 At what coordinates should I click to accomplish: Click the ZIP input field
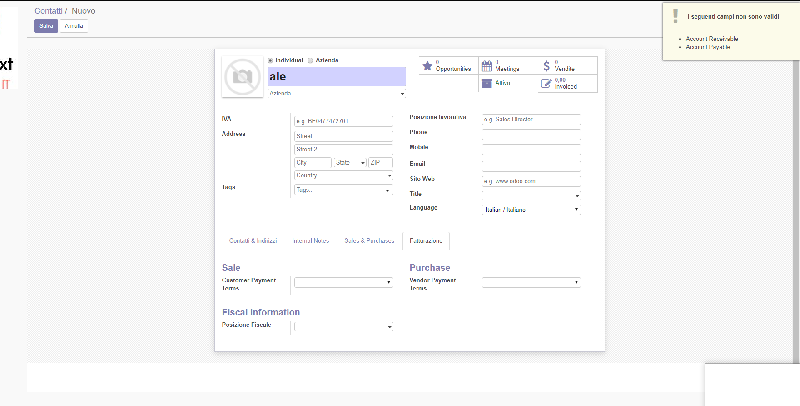(x=381, y=163)
